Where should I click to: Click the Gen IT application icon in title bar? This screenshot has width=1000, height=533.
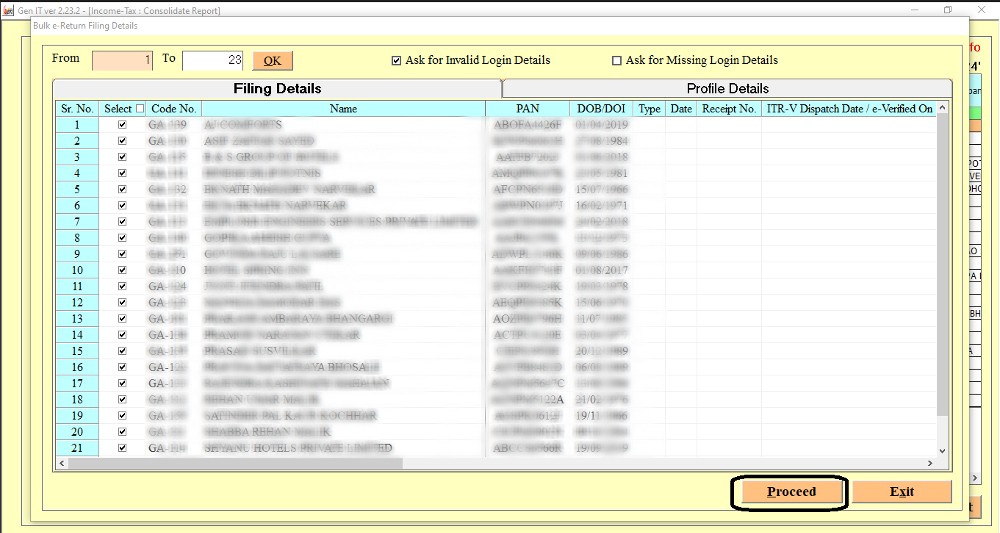(x=9, y=10)
